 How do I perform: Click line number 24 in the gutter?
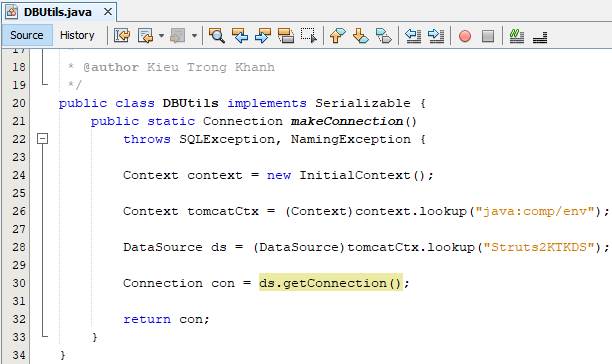click(x=18, y=175)
